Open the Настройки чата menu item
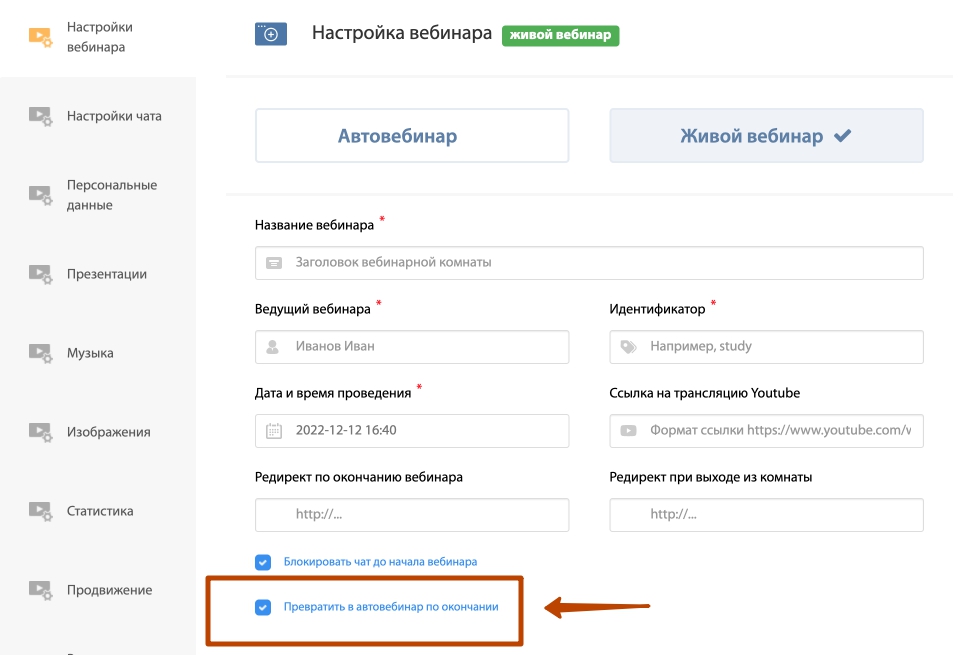The height and width of the screenshot is (655, 976). tap(114, 116)
